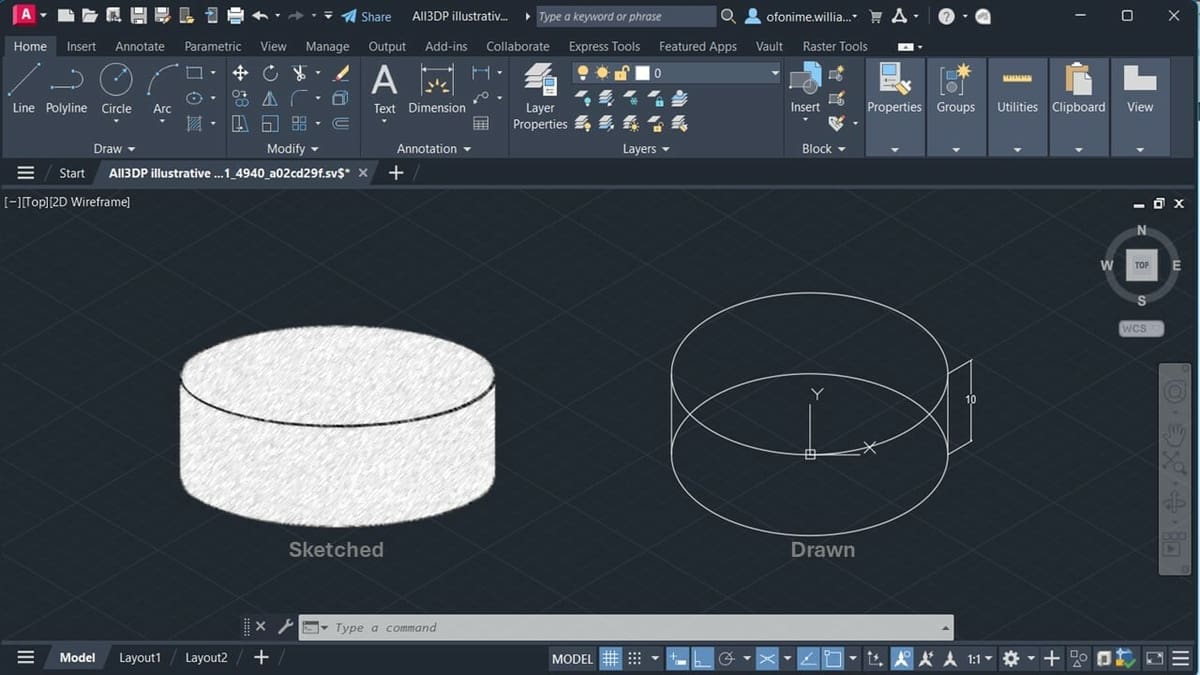The height and width of the screenshot is (675, 1200).
Task: Toggle ortho mode in status bar
Action: coord(703,657)
